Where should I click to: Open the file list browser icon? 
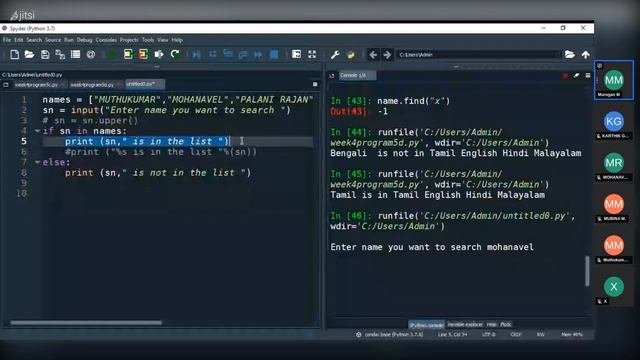[76, 54]
